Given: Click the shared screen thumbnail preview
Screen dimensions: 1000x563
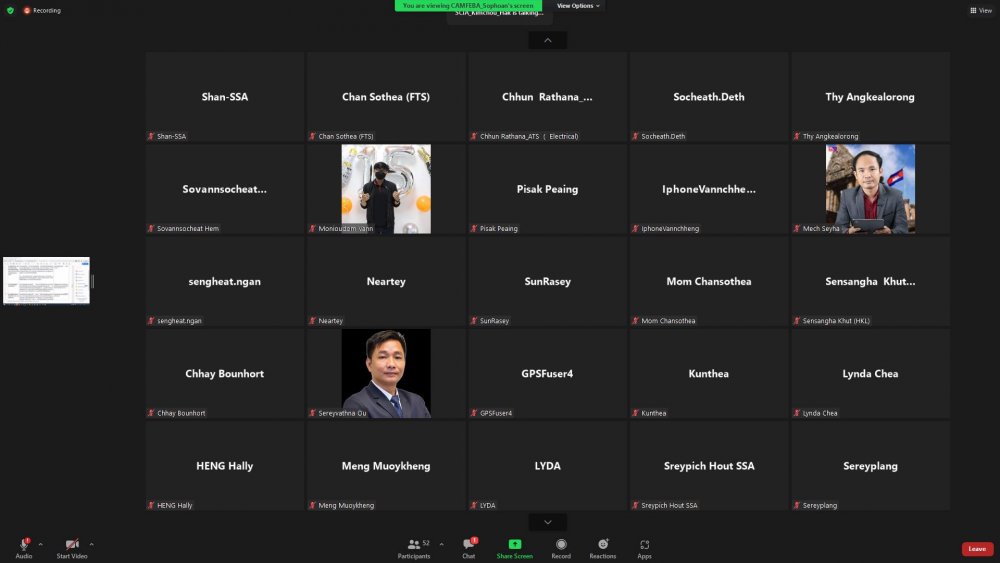Looking at the screenshot, I should click(x=46, y=280).
